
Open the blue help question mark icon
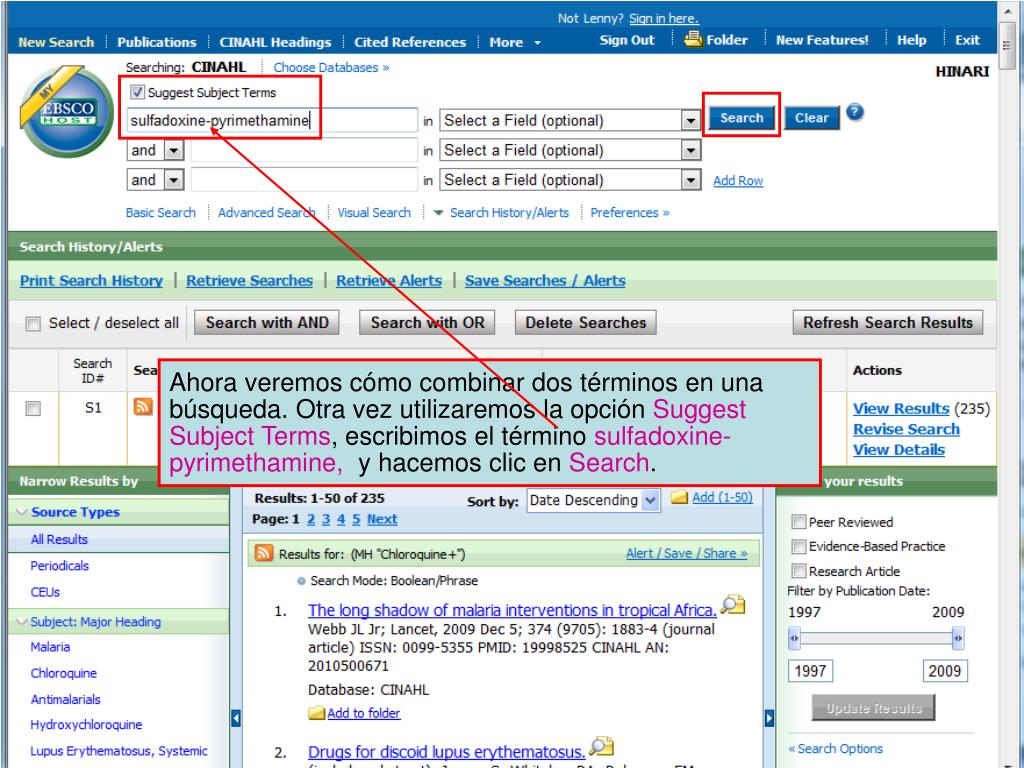pyautogui.click(x=855, y=112)
